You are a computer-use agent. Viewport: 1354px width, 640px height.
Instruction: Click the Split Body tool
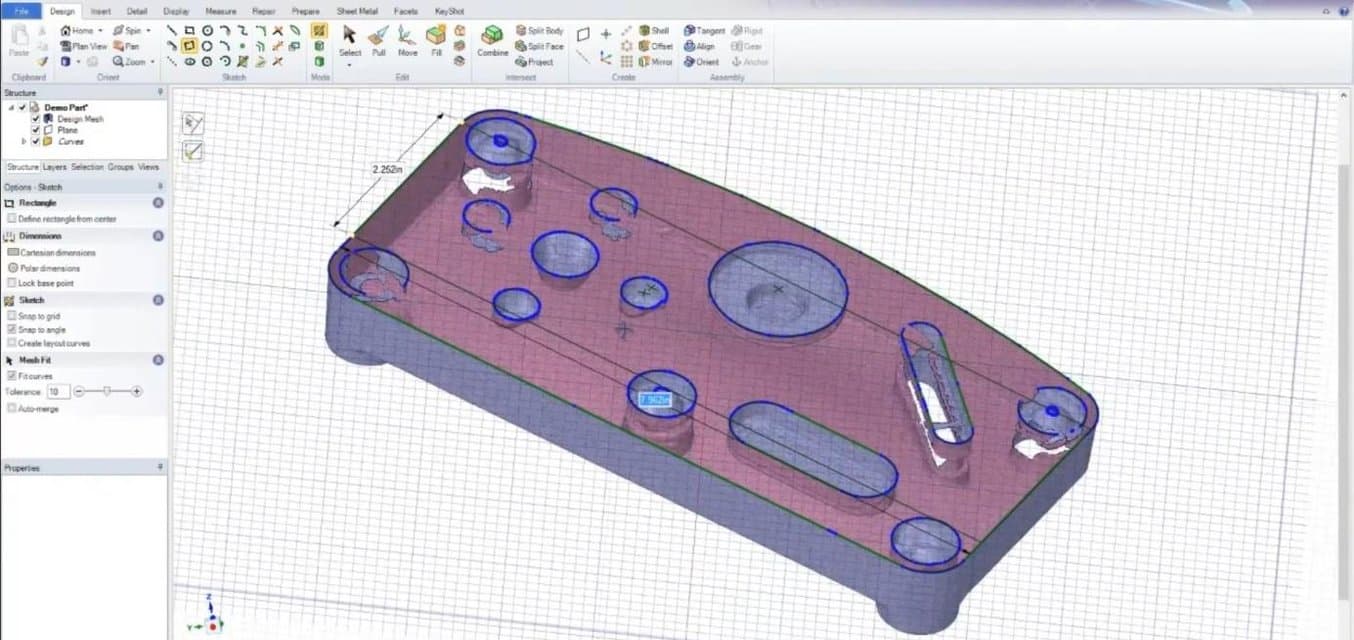540,31
